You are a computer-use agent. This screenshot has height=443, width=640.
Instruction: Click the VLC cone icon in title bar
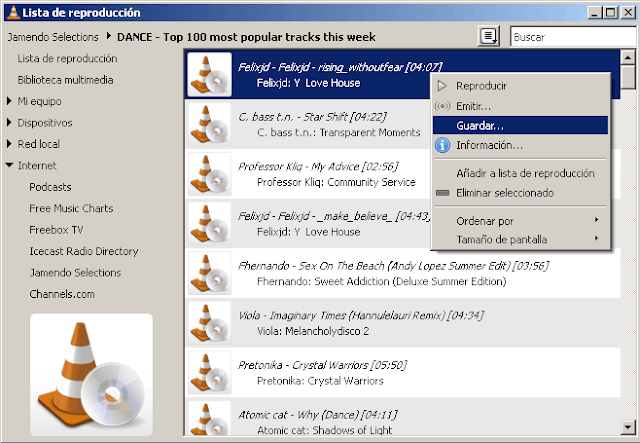coord(13,13)
